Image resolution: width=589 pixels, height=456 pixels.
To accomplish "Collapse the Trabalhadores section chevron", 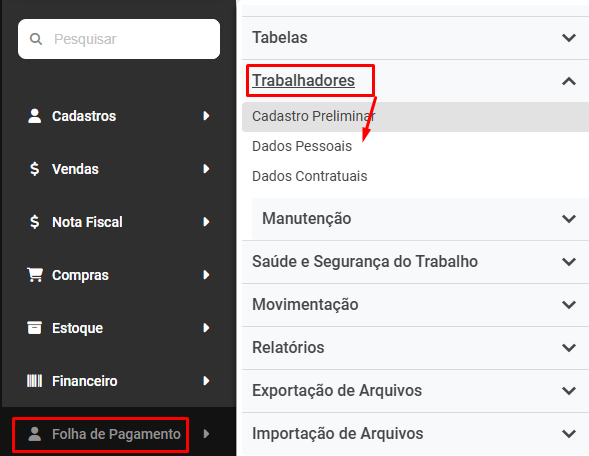I will (x=569, y=81).
